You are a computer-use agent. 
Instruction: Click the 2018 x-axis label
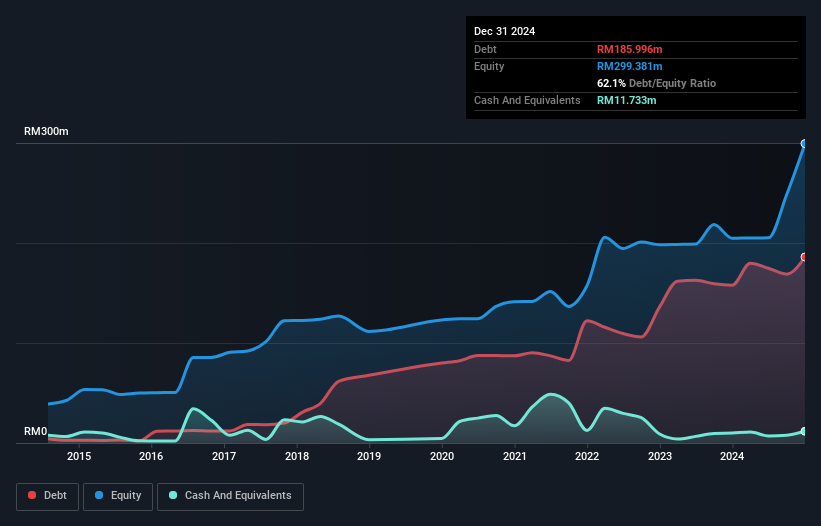click(297, 456)
